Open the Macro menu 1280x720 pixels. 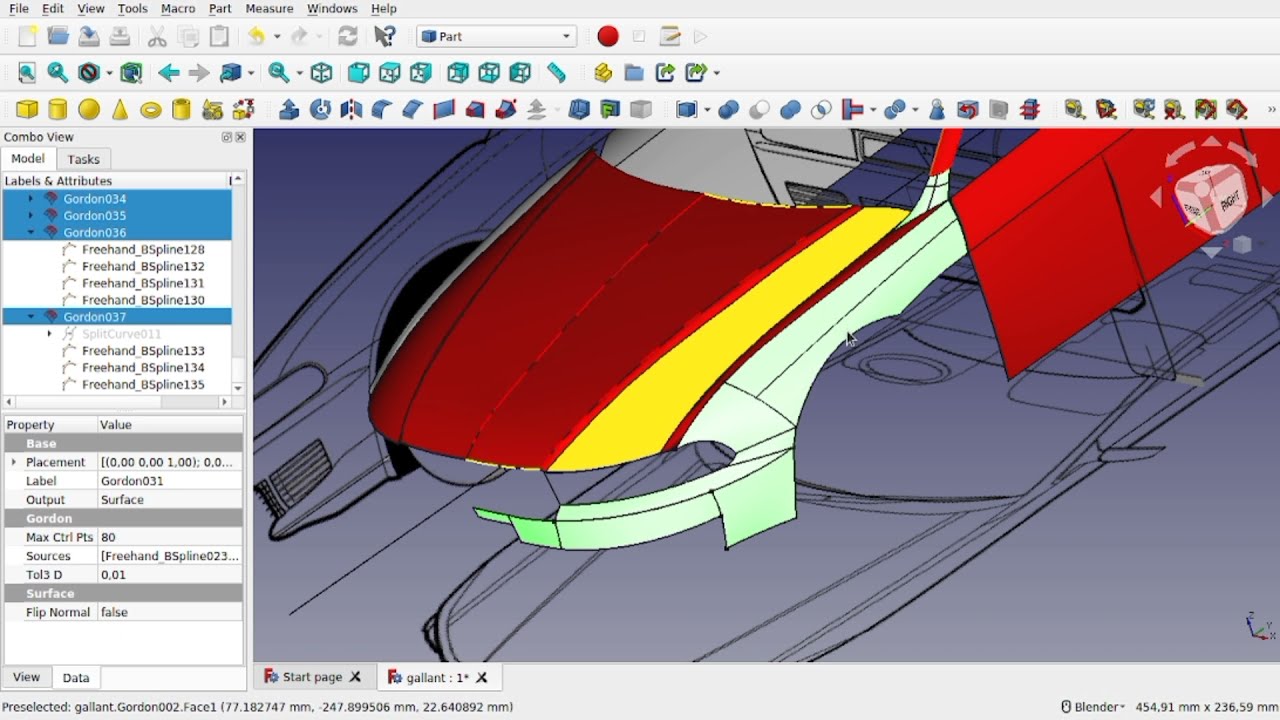178,8
